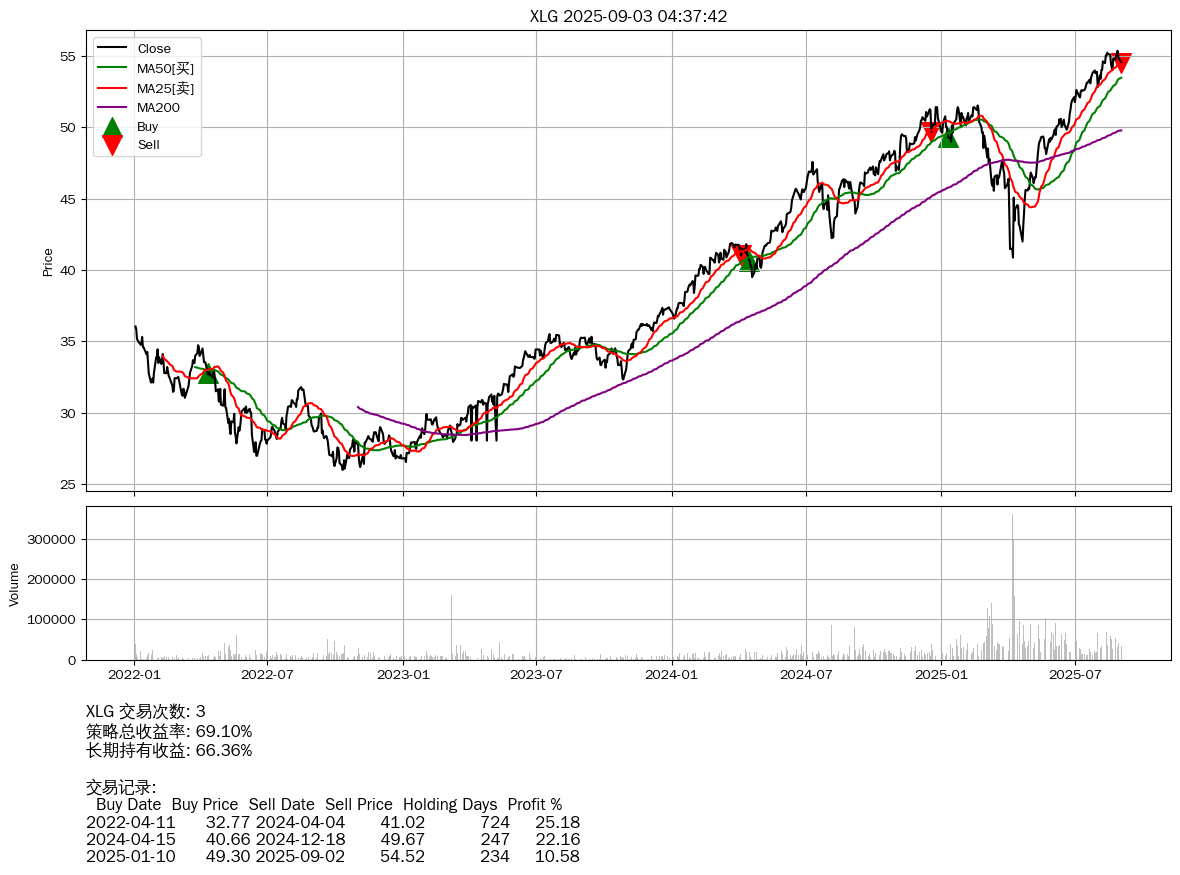The width and height of the screenshot is (1180, 875).
Task: Select the MA50[买] legend label
Action: coord(165,68)
